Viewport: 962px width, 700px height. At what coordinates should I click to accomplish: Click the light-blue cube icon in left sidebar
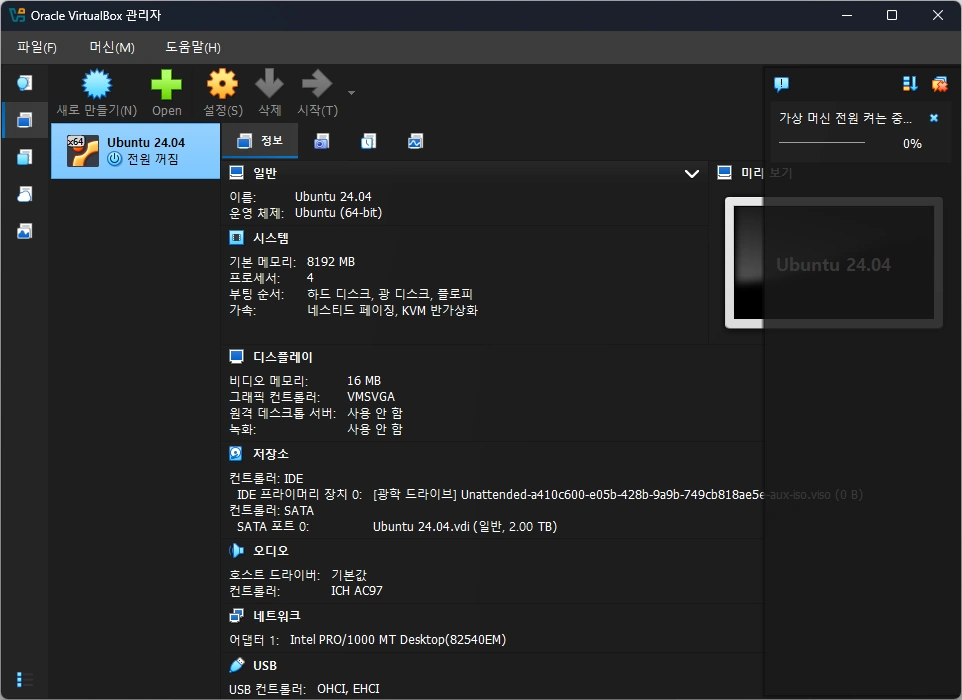[25, 157]
